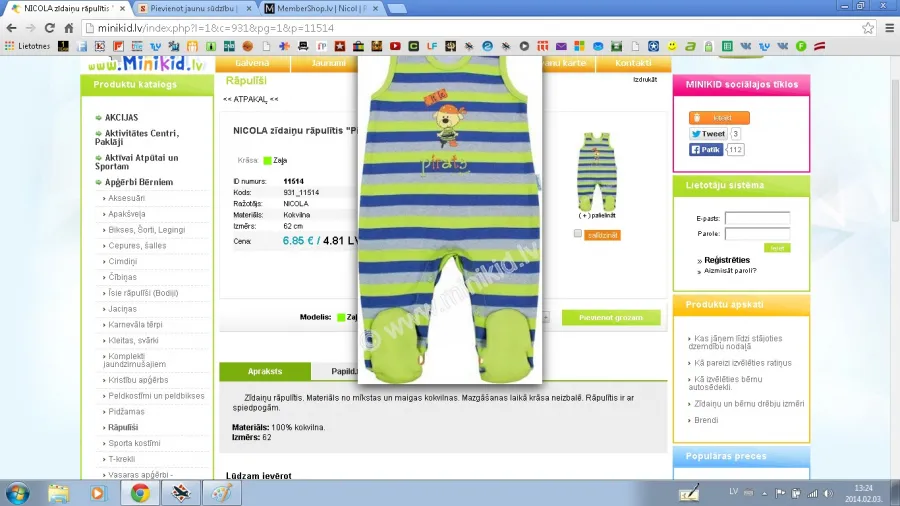Open the Jaciņas subcategory

[x=122, y=309]
